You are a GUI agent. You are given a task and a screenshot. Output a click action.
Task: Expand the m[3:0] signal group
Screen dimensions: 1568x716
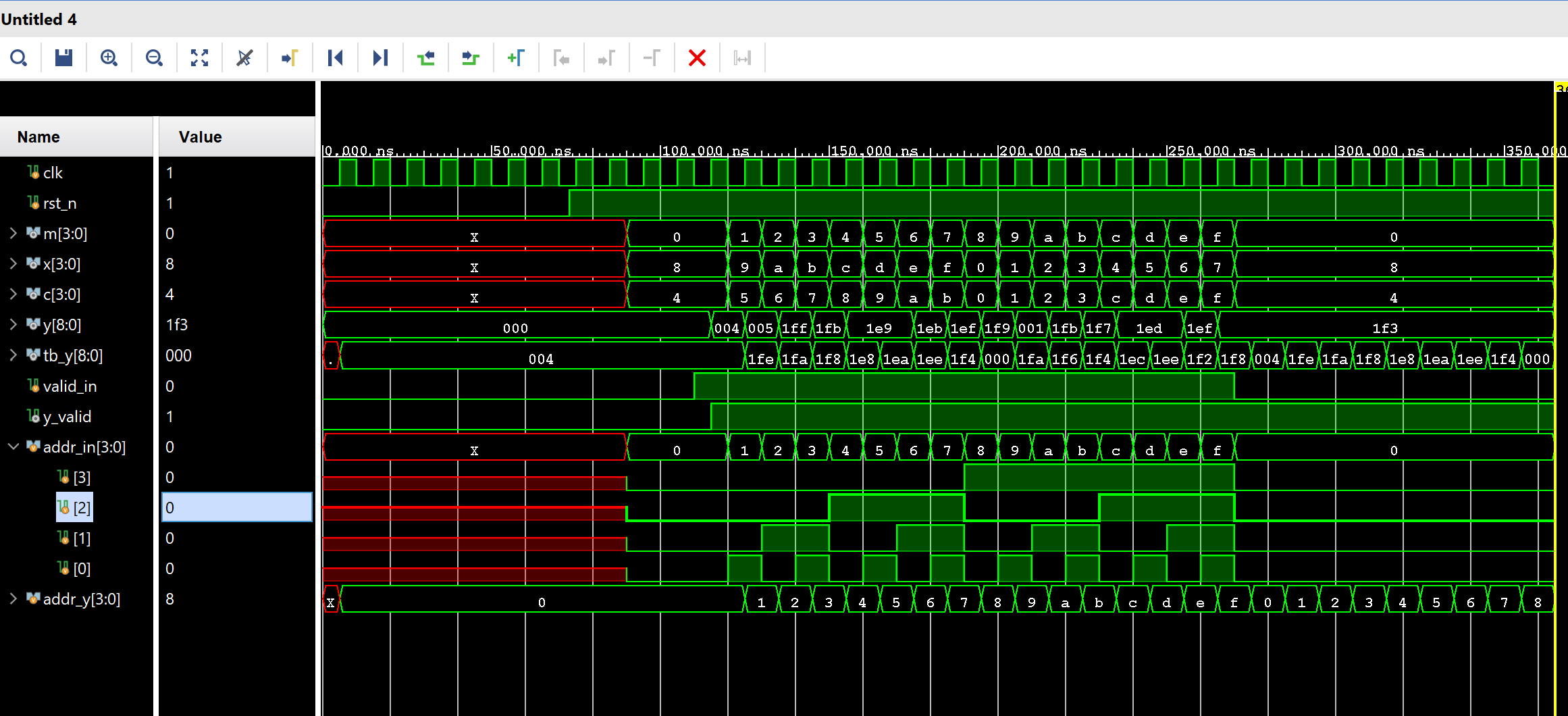click(x=13, y=233)
